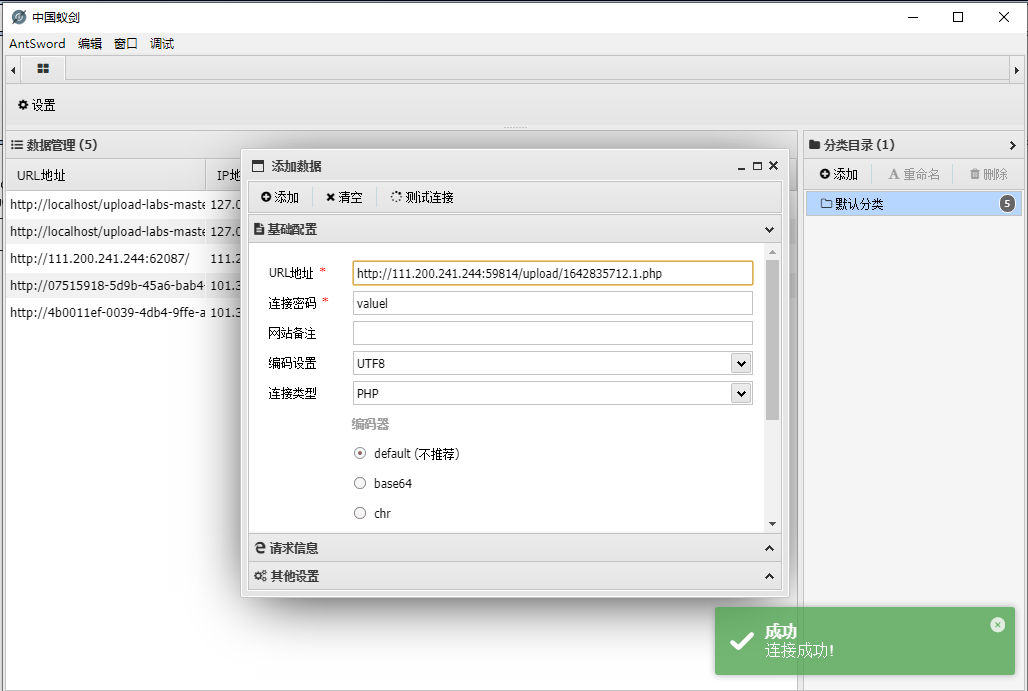Click the 中国蚁剑 app logo icon
The image size is (1028, 691).
(19, 17)
